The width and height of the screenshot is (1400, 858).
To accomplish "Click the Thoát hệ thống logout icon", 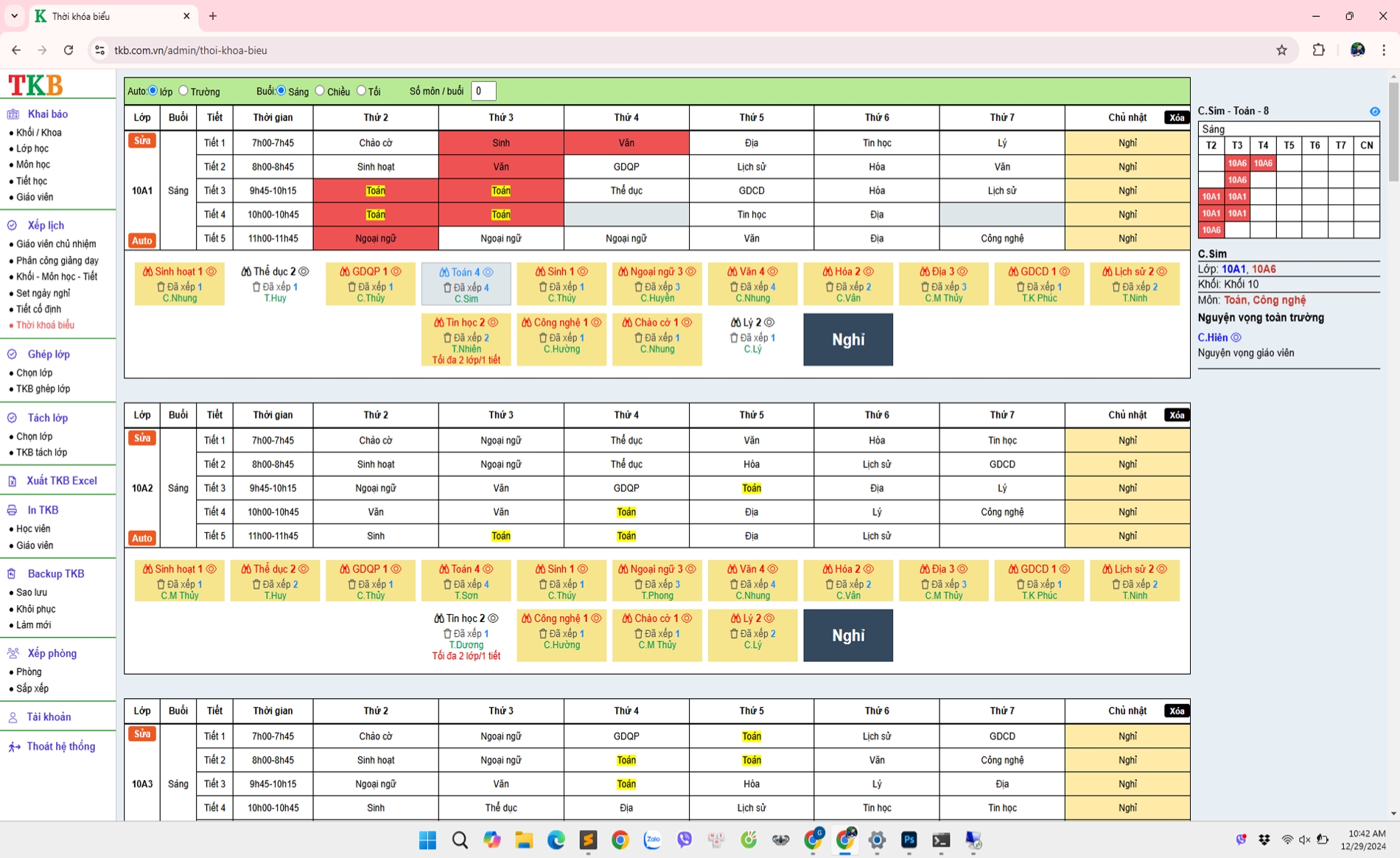I will click(x=13, y=747).
